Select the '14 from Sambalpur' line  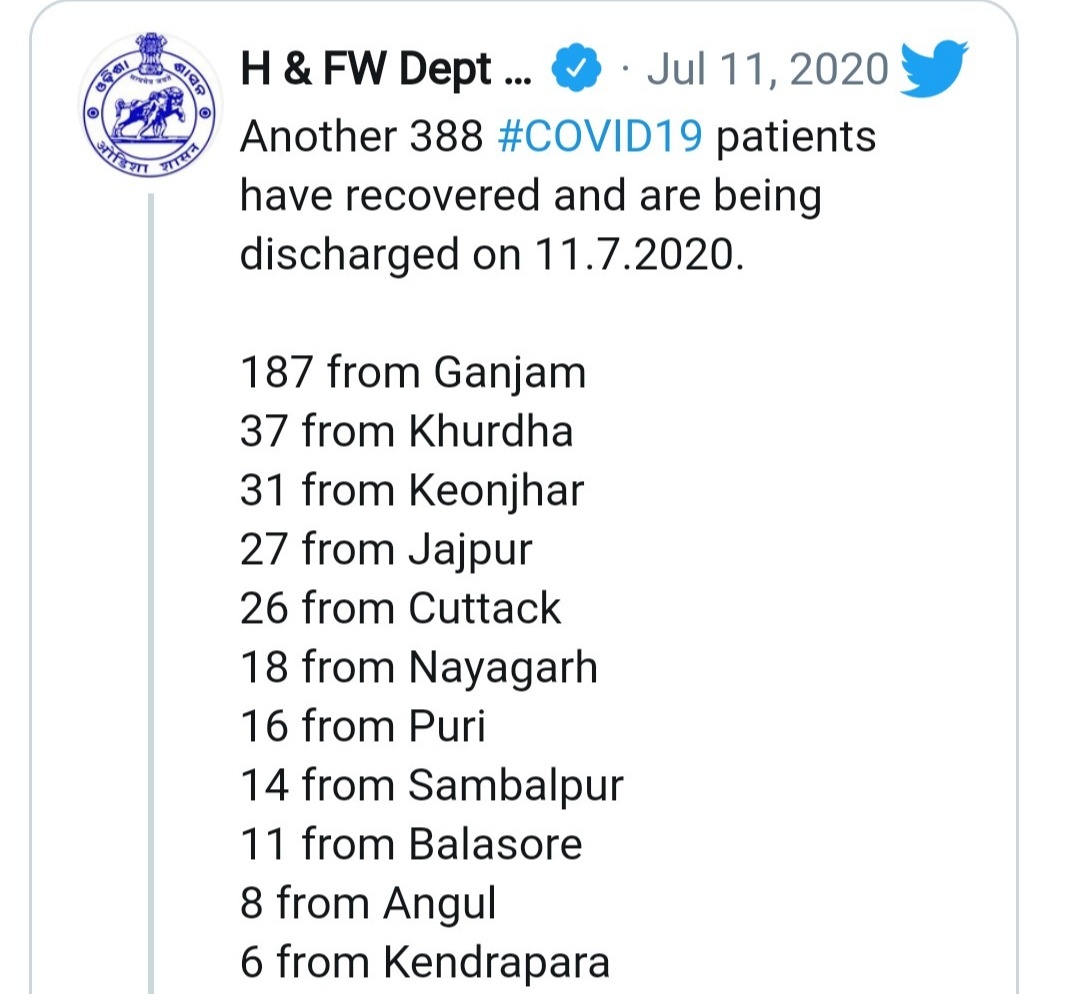pos(431,786)
